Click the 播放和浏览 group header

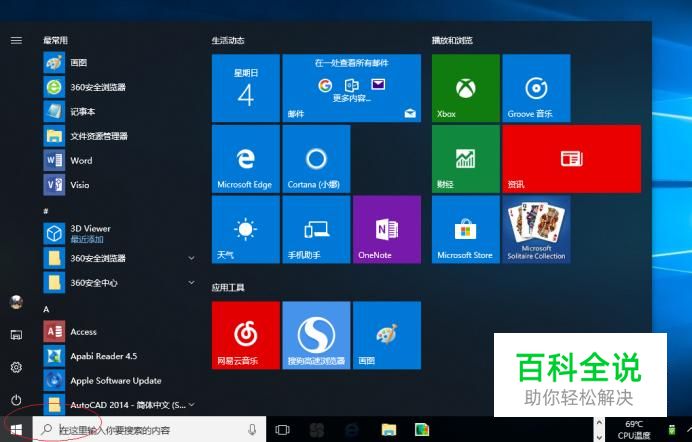pyautogui.click(x=452, y=41)
